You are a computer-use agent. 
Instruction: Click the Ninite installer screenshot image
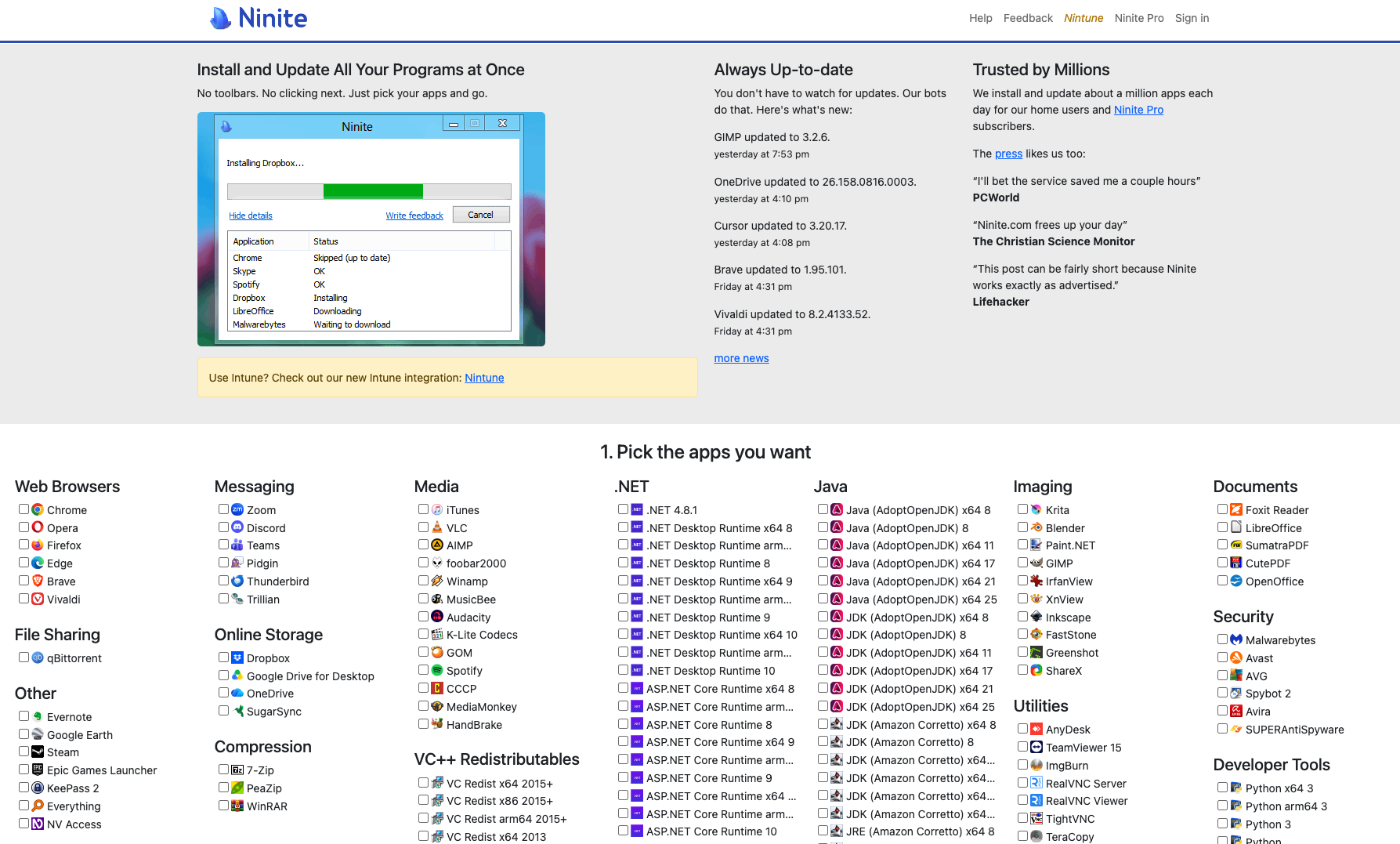click(371, 229)
